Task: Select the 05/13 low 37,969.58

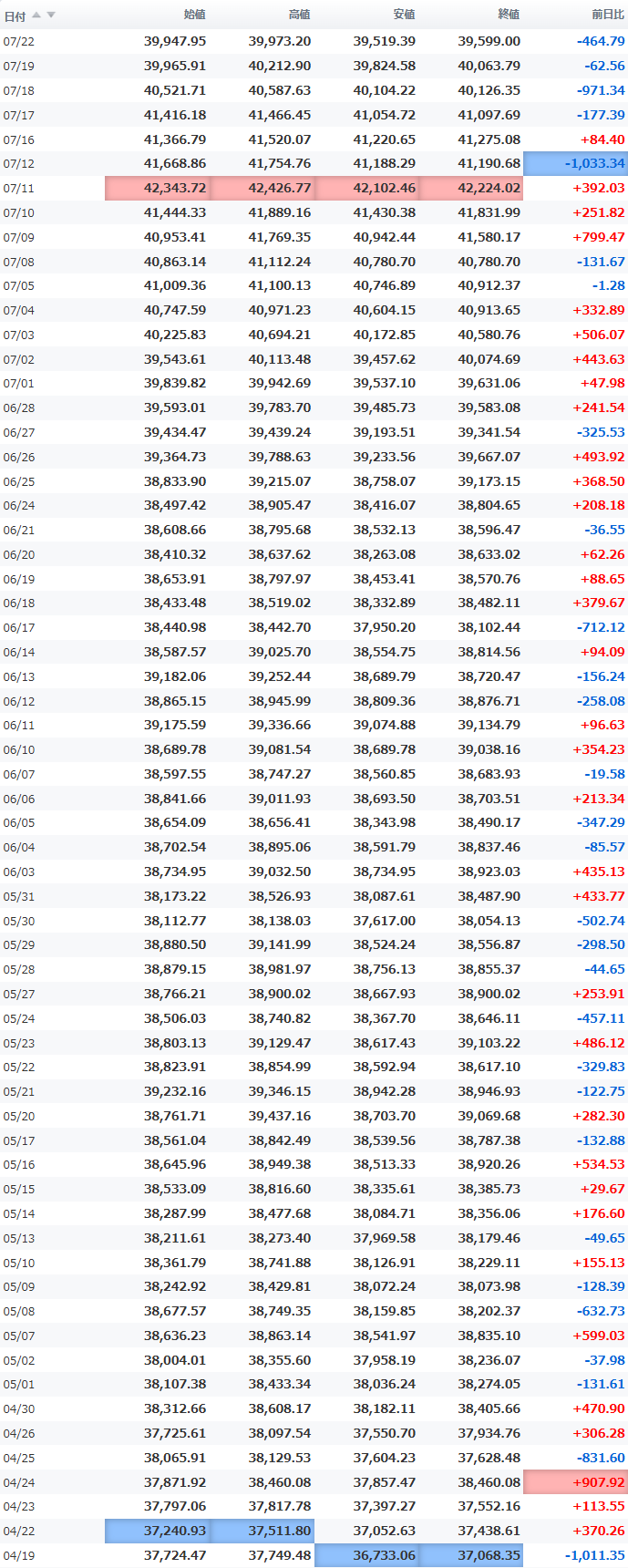Action: [x=385, y=1238]
